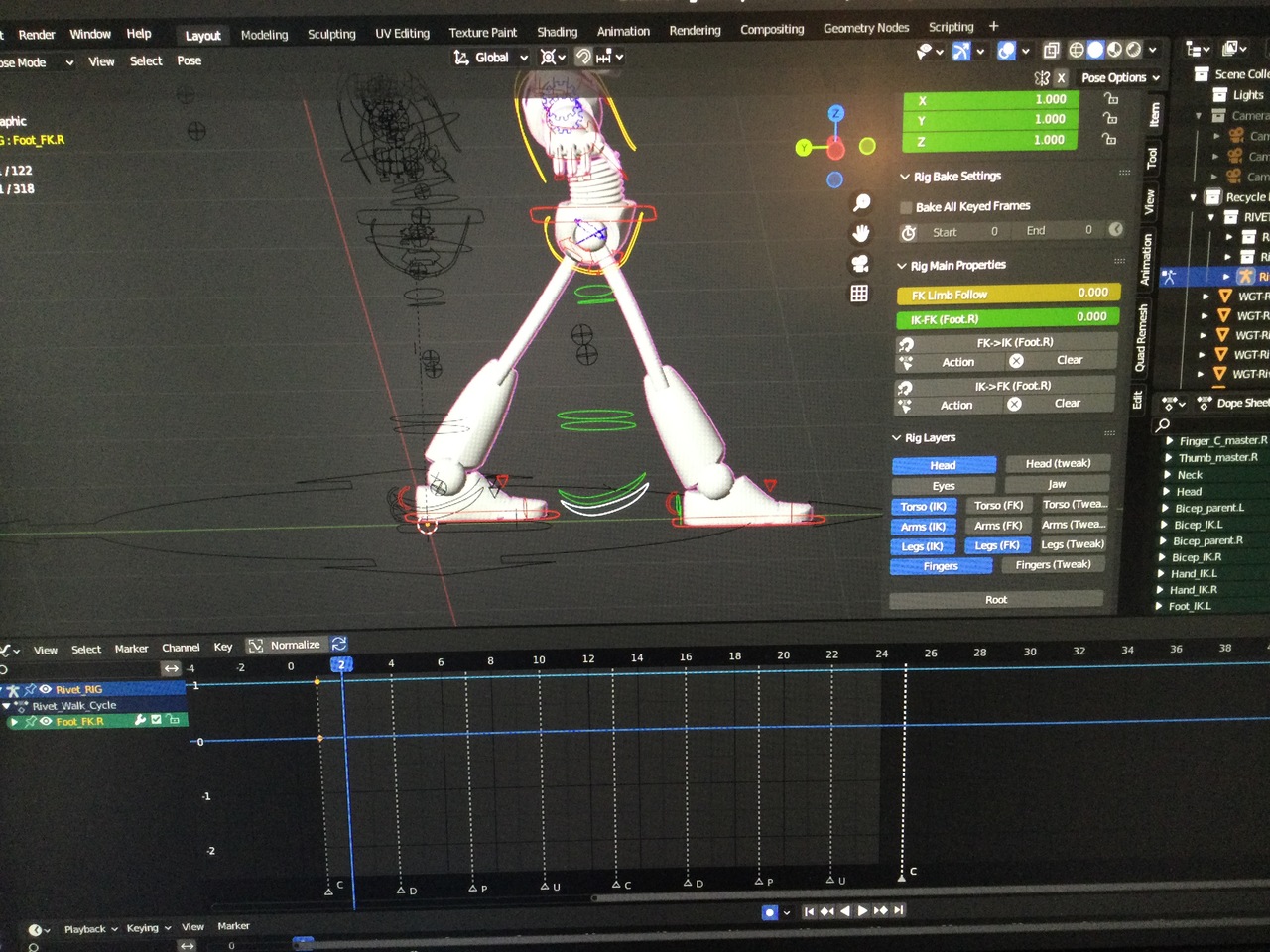Image resolution: width=1270 pixels, height=952 pixels.
Task: Jump to previous keyframe
Action: coord(826,911)
